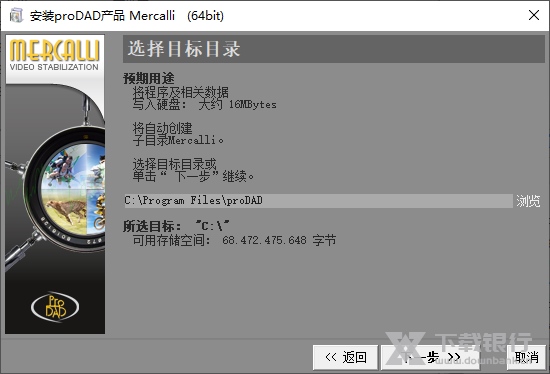Select the 选择目标目录 heading text
The image size is (550, 374).
click(x=184, y=48)
